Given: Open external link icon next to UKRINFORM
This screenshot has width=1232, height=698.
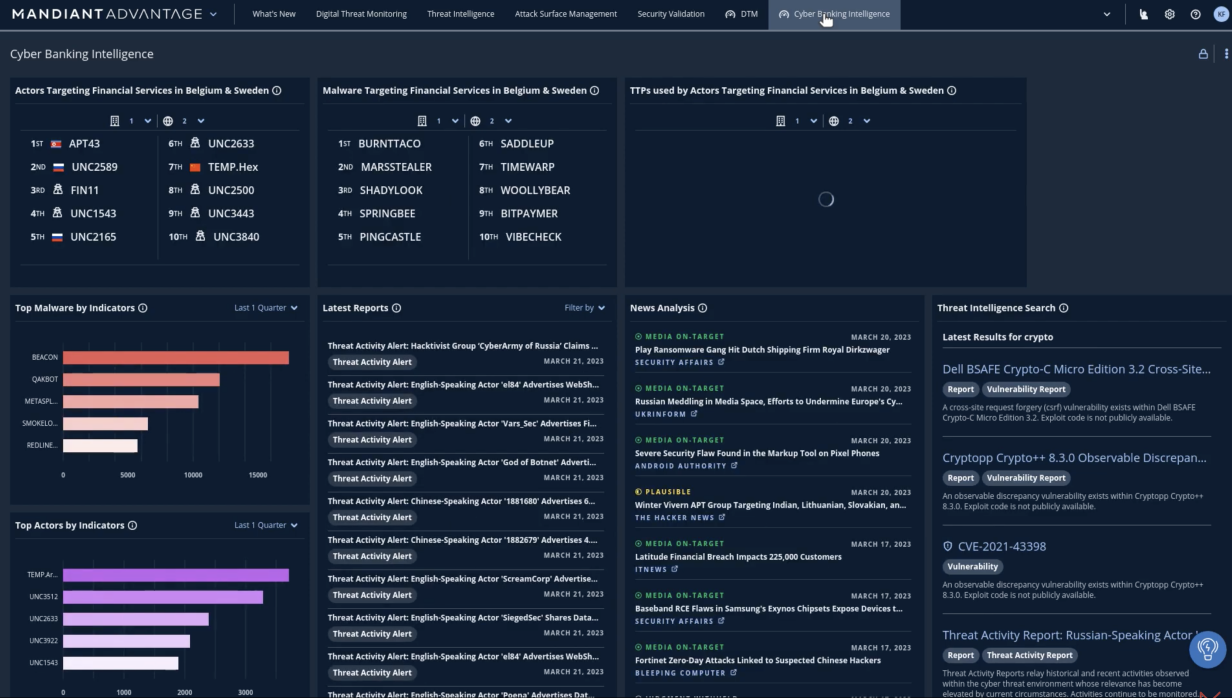Looking at the screenshot, I should [x=694, y=414].
